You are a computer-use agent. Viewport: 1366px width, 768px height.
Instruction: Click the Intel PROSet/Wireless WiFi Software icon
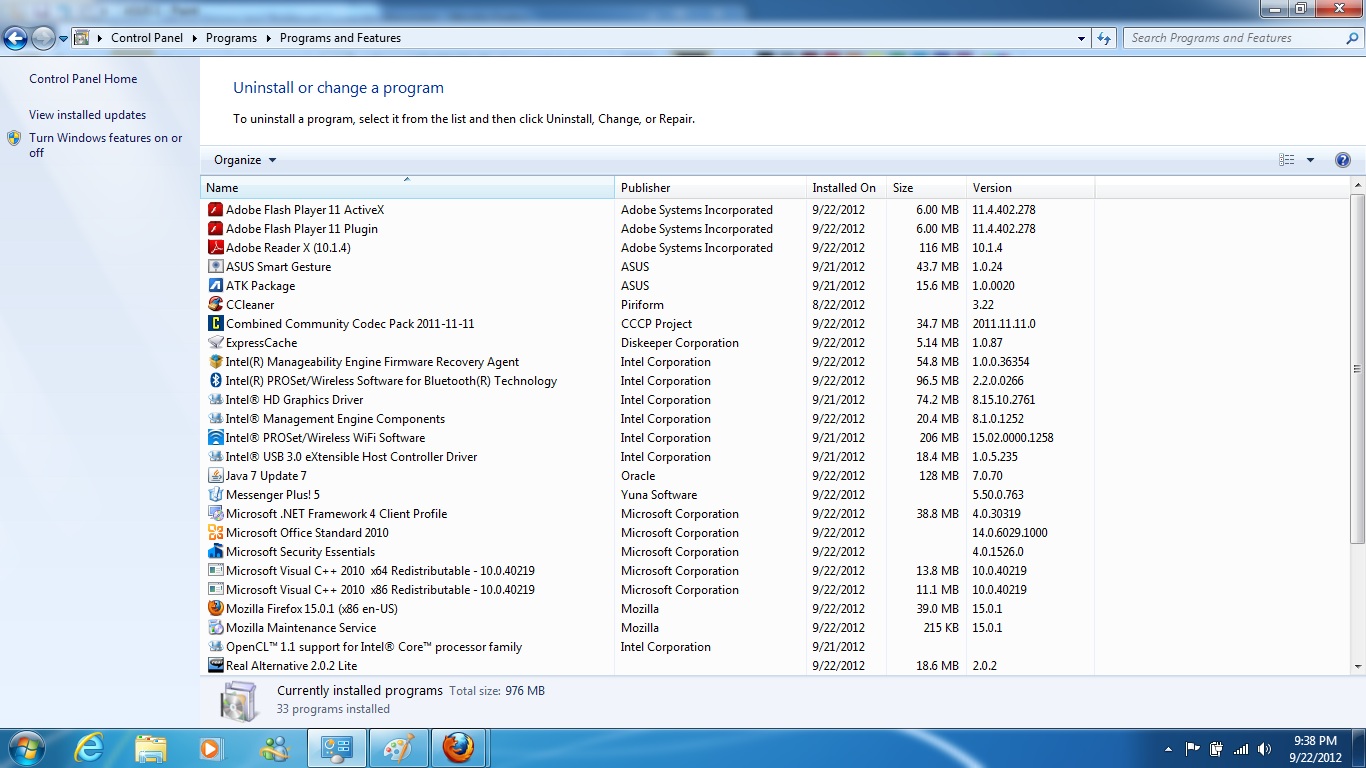pos(215,438)
